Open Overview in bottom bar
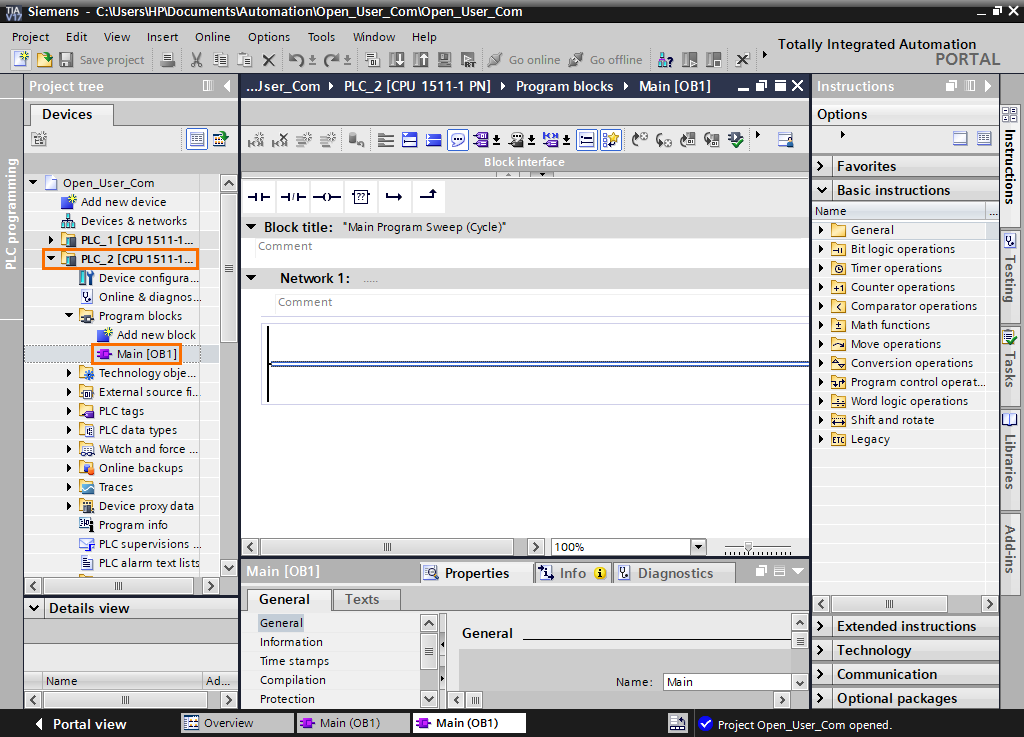The image size is (1024, 737). point(236,723)
